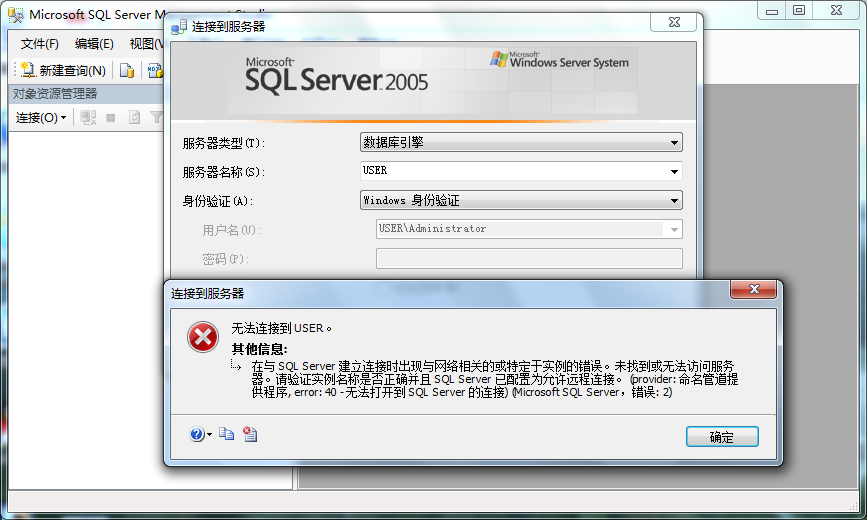Open the 文件(F) menu
The width and height of the screenshot is (867, 520).
pyautogui.click(x=39, y=44)
